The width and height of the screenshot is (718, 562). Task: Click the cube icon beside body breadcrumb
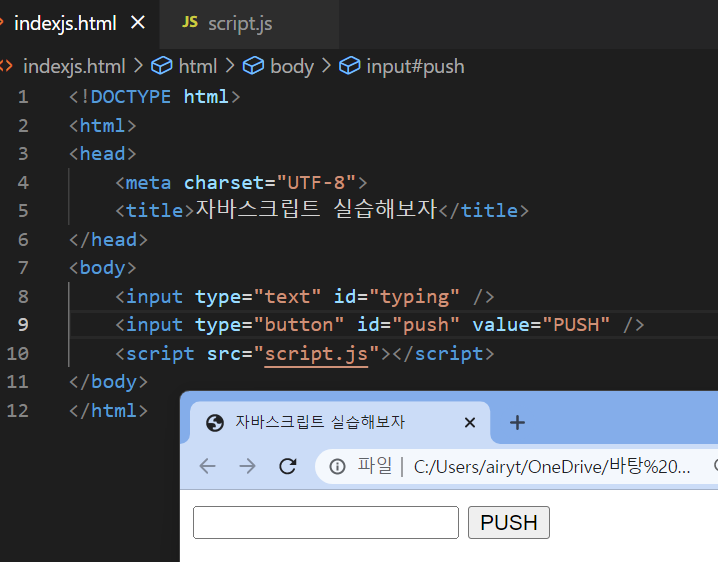(253, 66)
